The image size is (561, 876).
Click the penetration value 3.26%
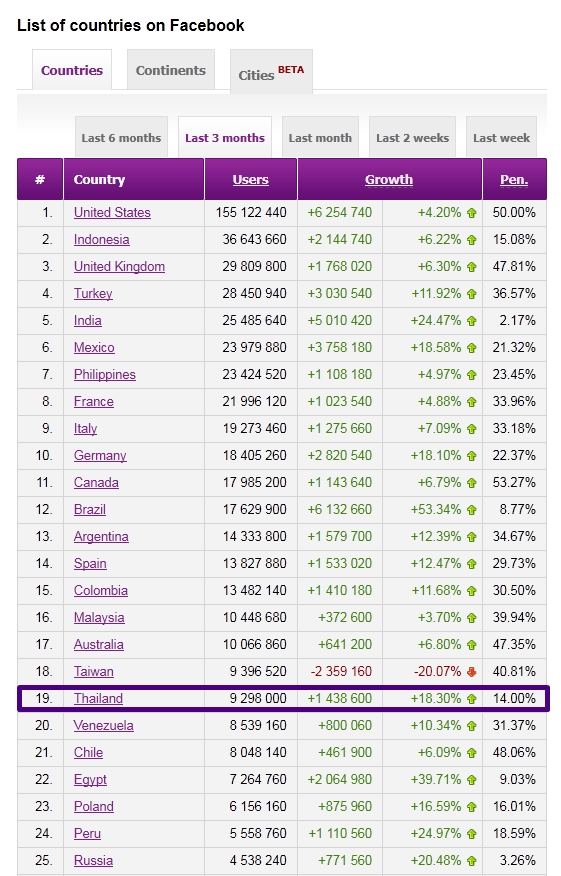click(x=517, y=860)
